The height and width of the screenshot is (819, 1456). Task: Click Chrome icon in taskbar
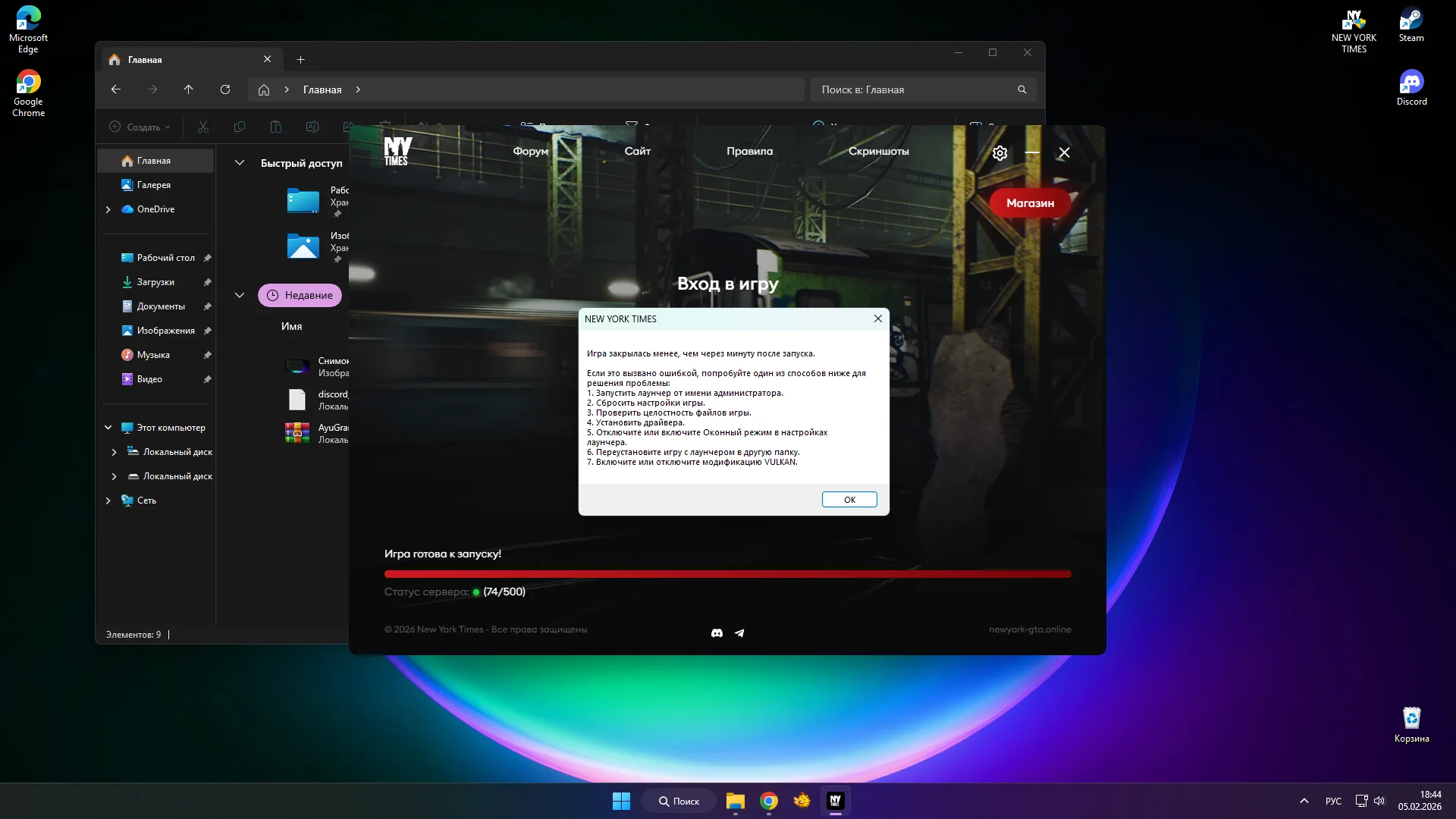(768, 801)
